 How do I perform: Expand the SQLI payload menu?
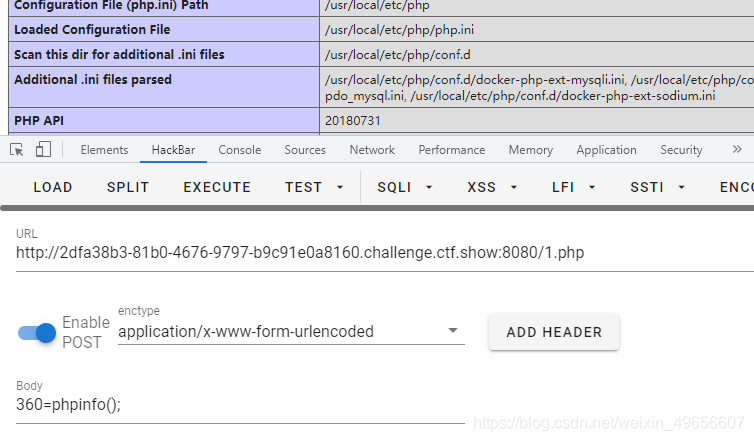(x=405, y=187)
